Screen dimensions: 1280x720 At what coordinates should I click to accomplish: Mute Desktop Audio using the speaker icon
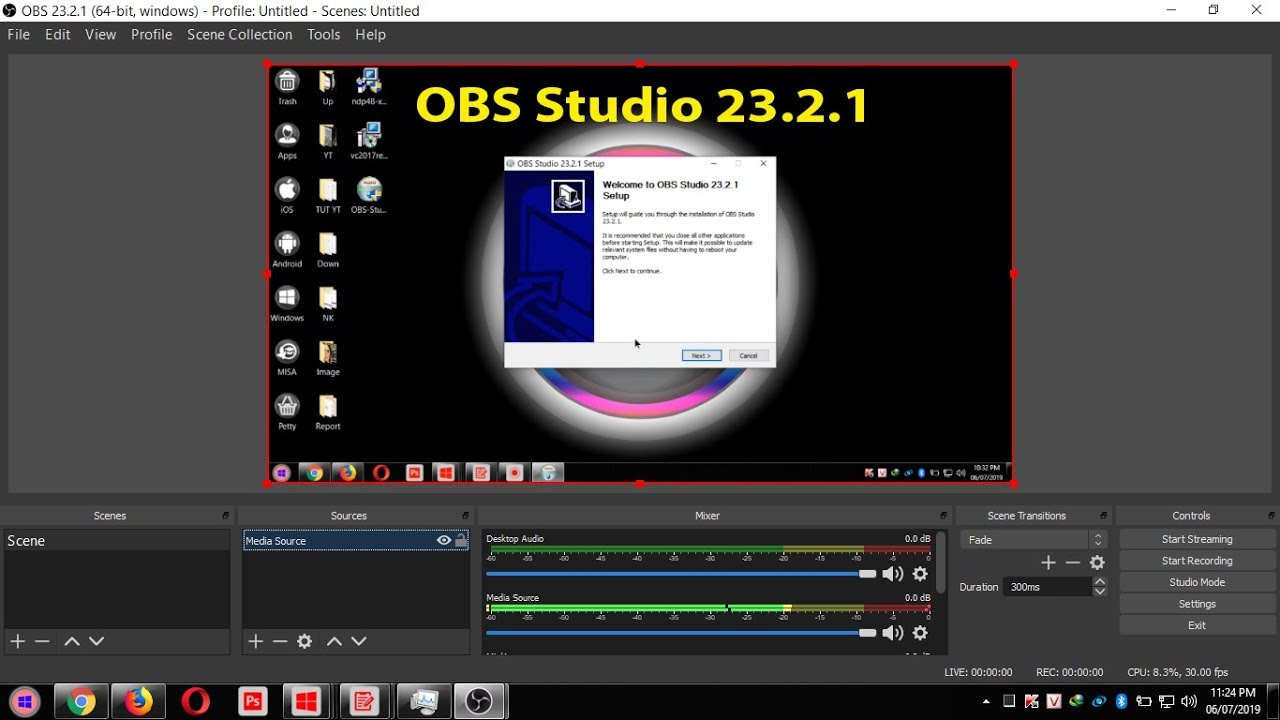click(892, 574)
